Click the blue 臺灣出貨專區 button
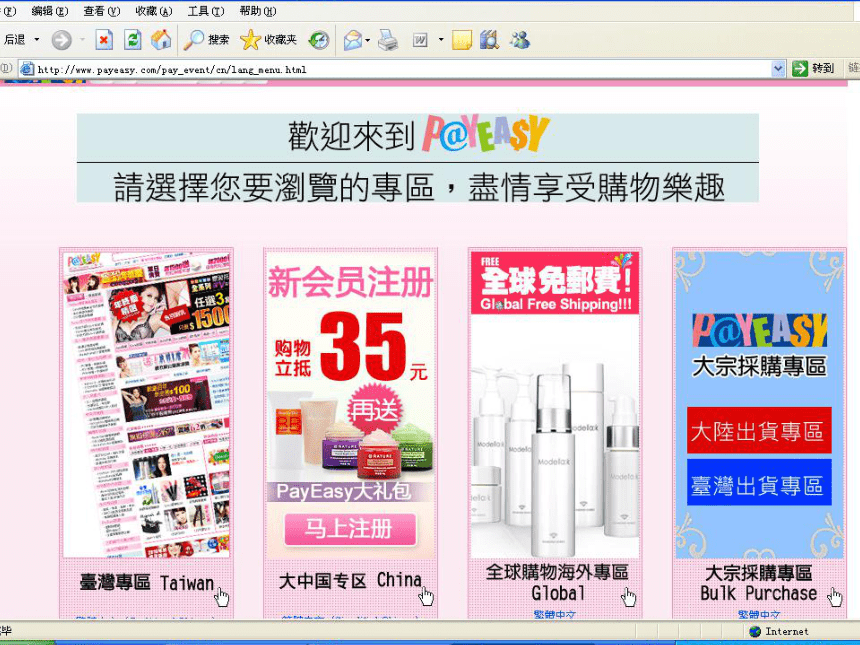860x645 pixels. tap(759, 483)
